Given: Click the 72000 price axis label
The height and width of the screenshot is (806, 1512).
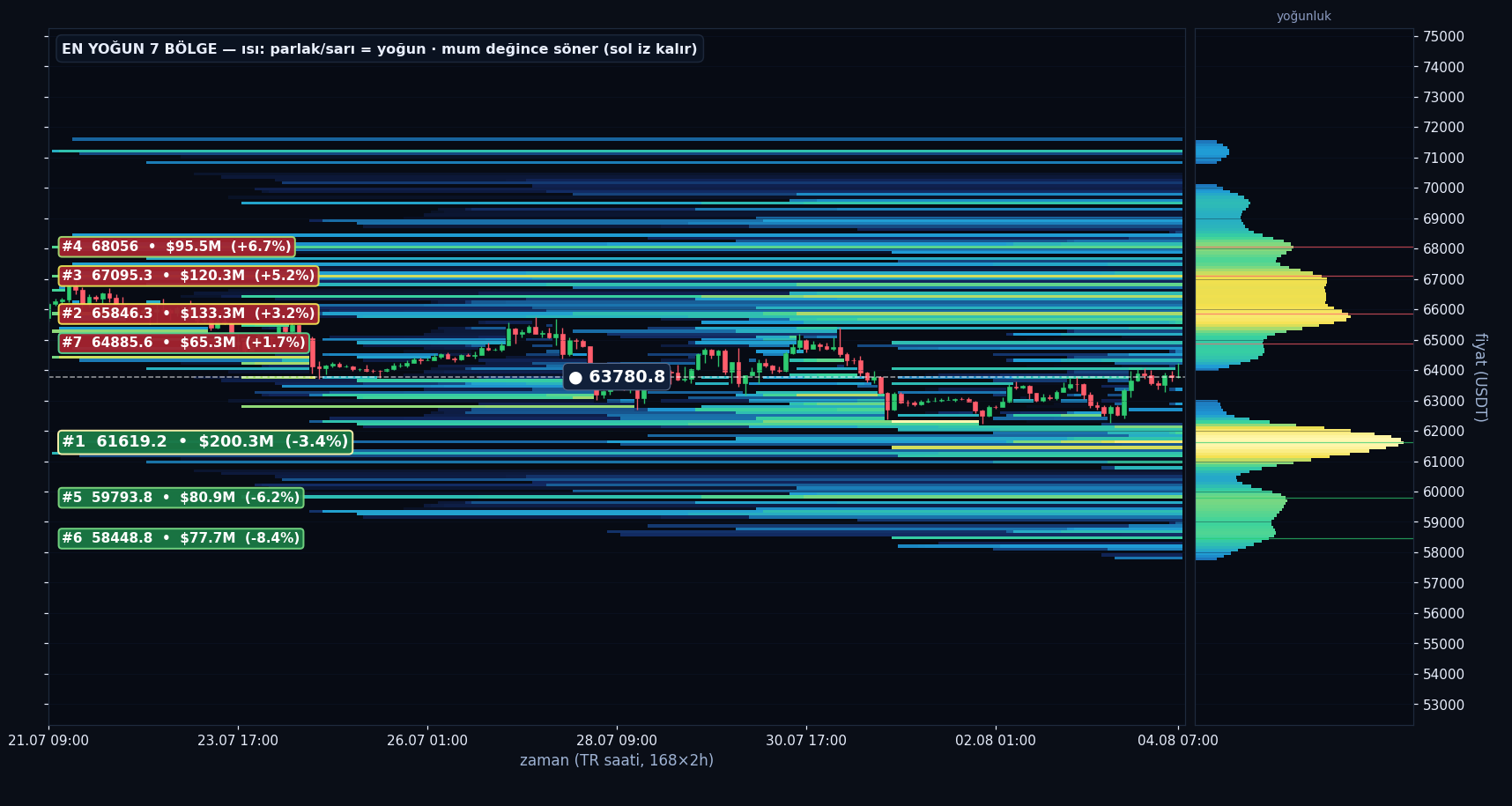Looking at the screenshot, I should pyautogui.click(x=1443, y=128).
